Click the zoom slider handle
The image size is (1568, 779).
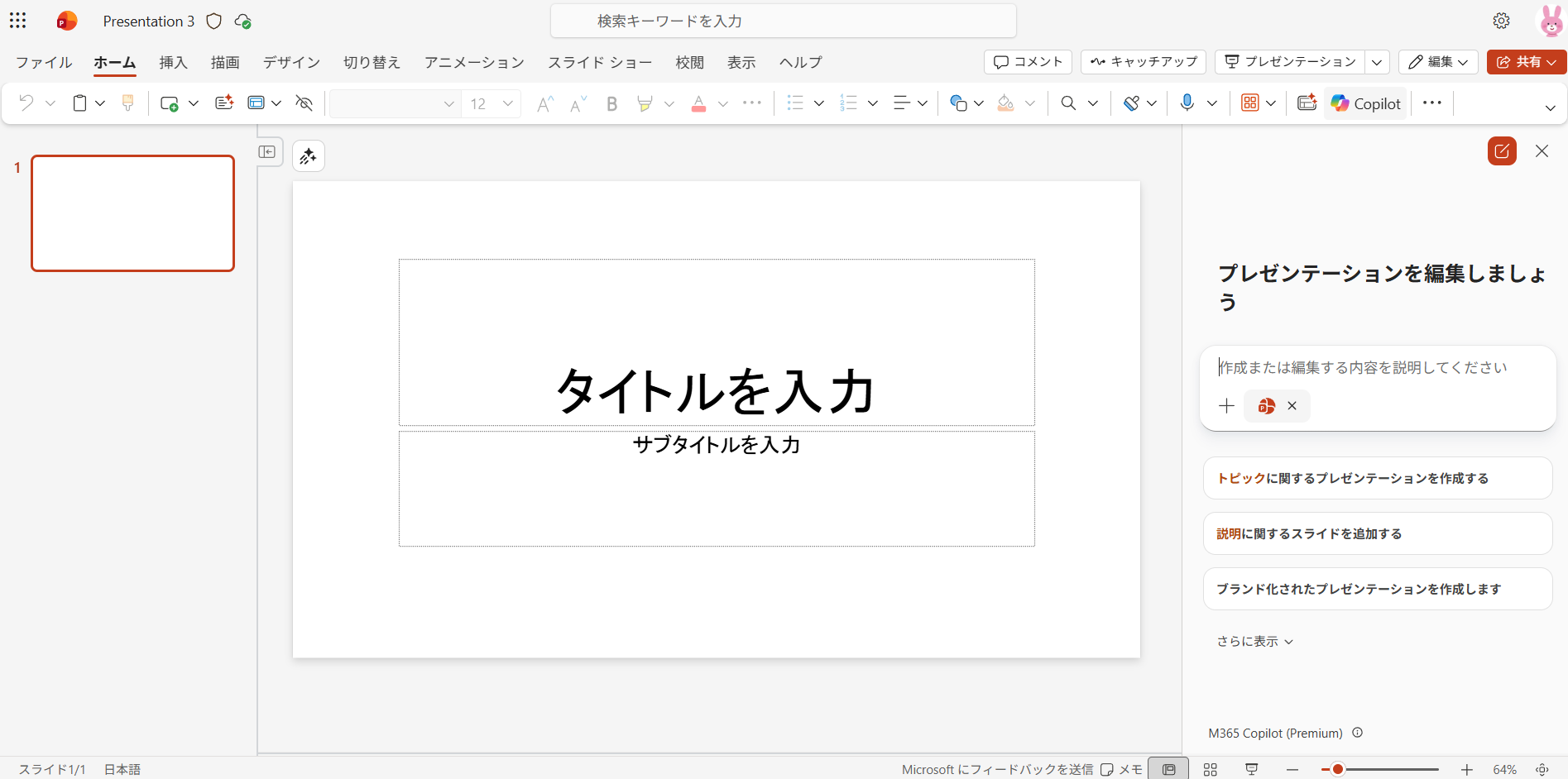(x=1337, y=769)
